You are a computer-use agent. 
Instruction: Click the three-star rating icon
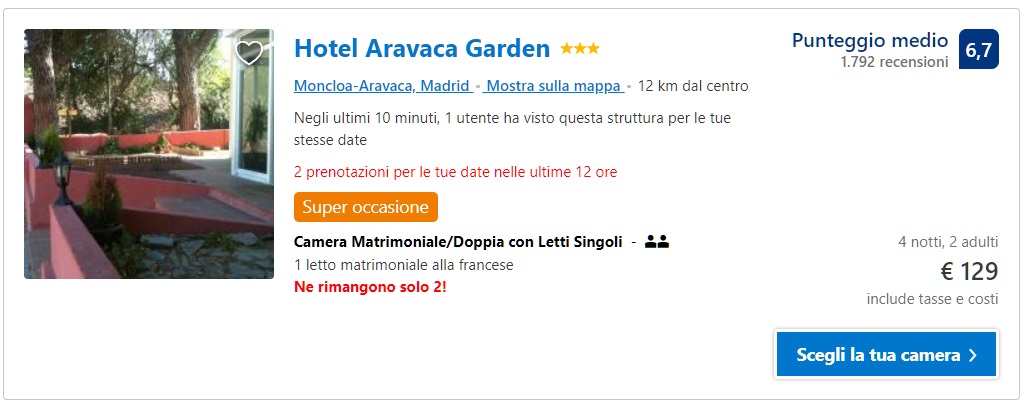580,48
